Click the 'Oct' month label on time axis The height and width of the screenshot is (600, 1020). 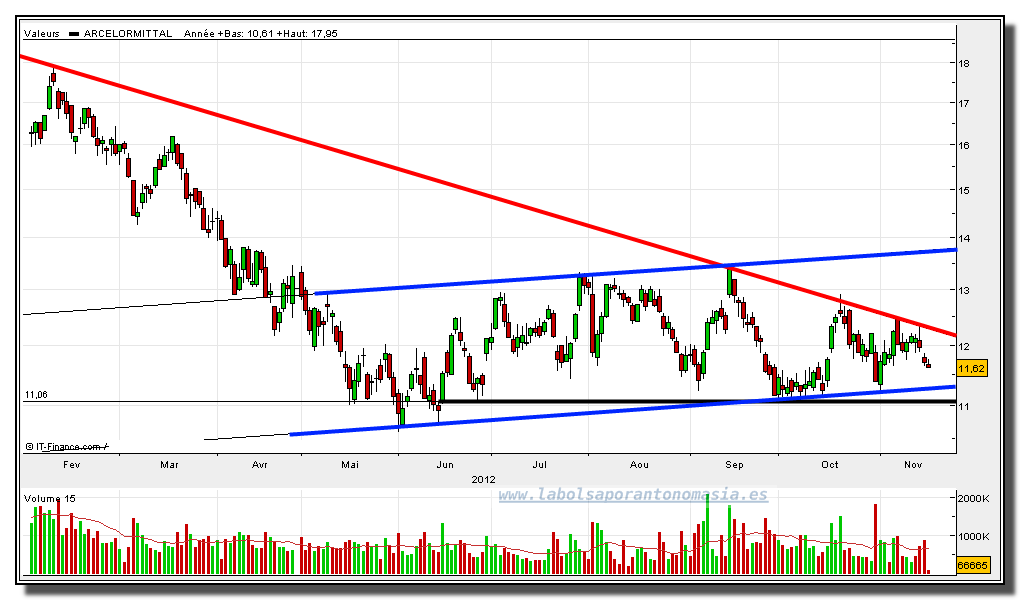click(x=830, y=465)
